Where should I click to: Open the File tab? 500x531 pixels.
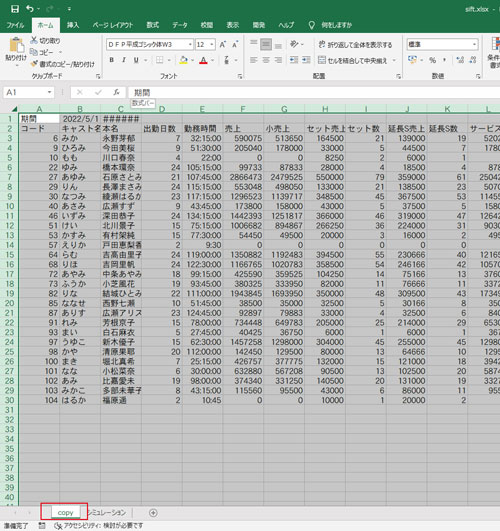(15, 25)
